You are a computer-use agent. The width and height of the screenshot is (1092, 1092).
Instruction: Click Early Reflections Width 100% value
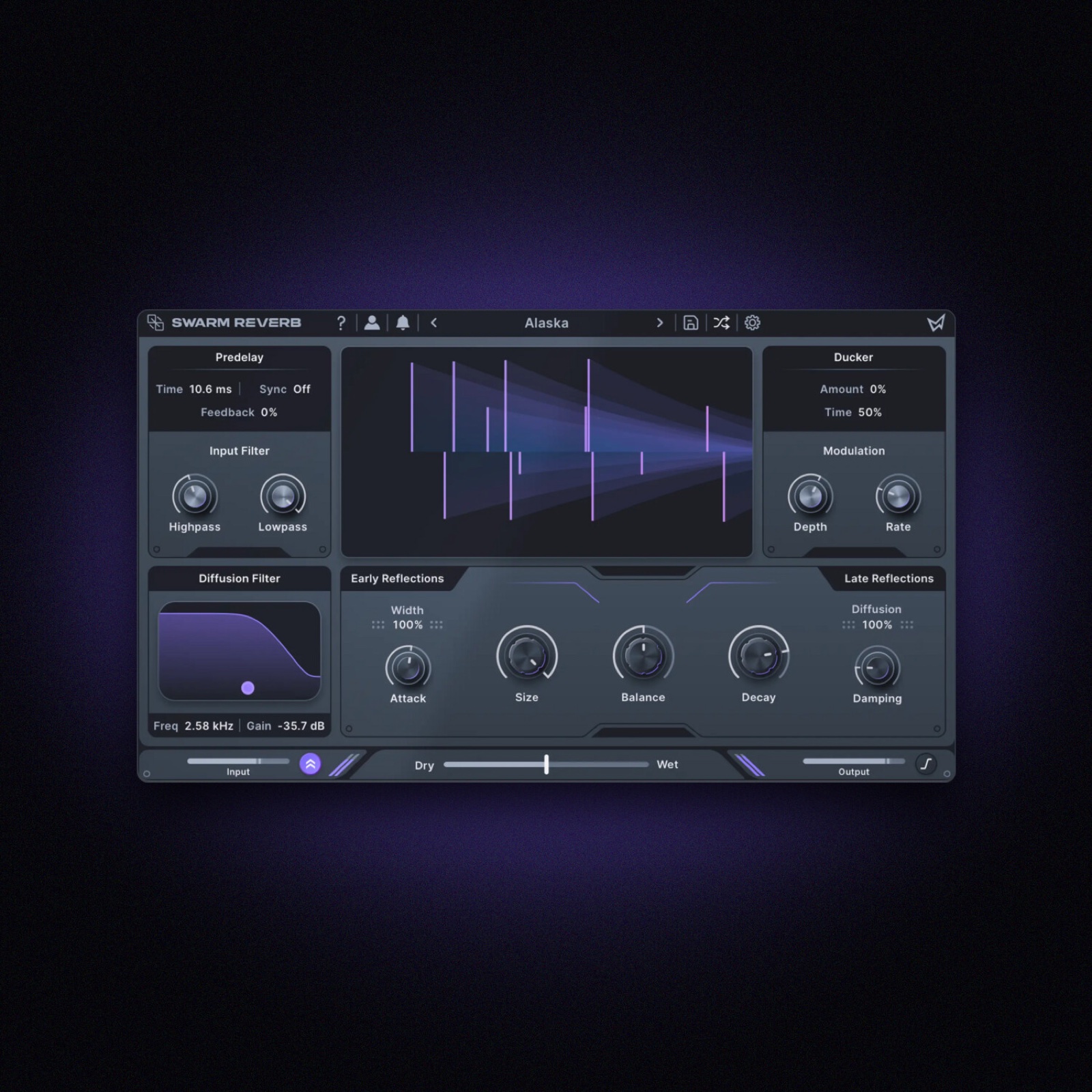[x=407, y=624]
